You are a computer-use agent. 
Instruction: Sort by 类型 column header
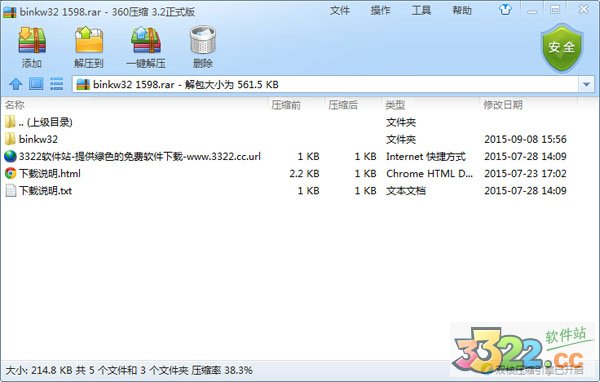point(395,104)
